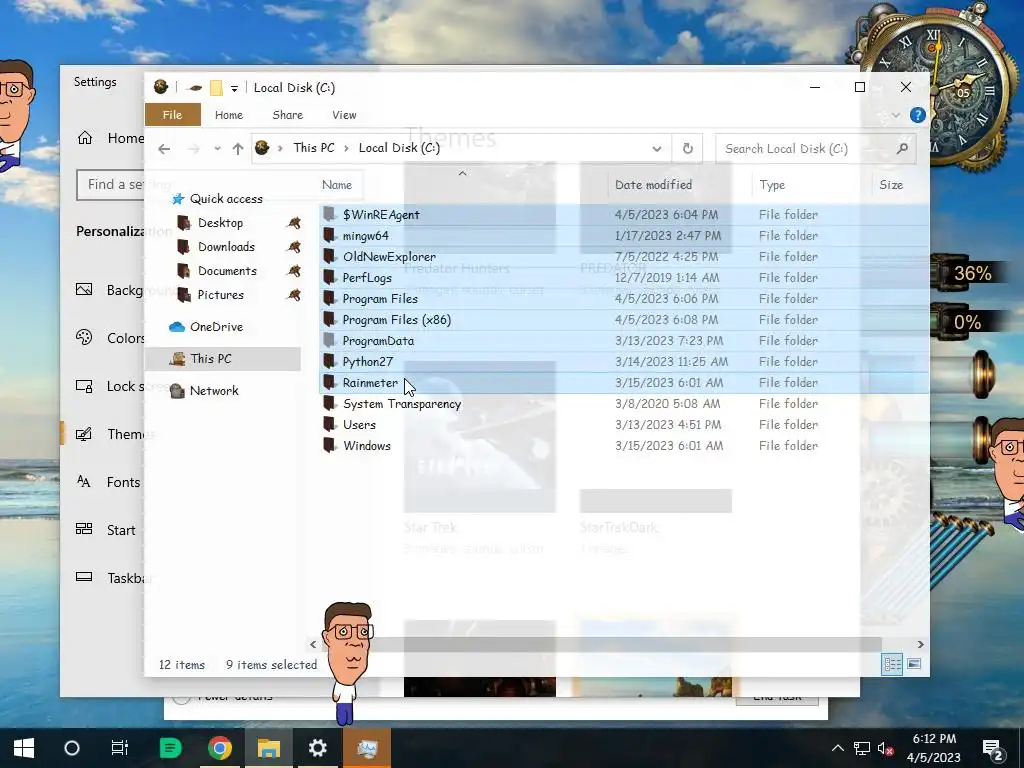Click the Python27 folder icon

click(x=330, y=361)
